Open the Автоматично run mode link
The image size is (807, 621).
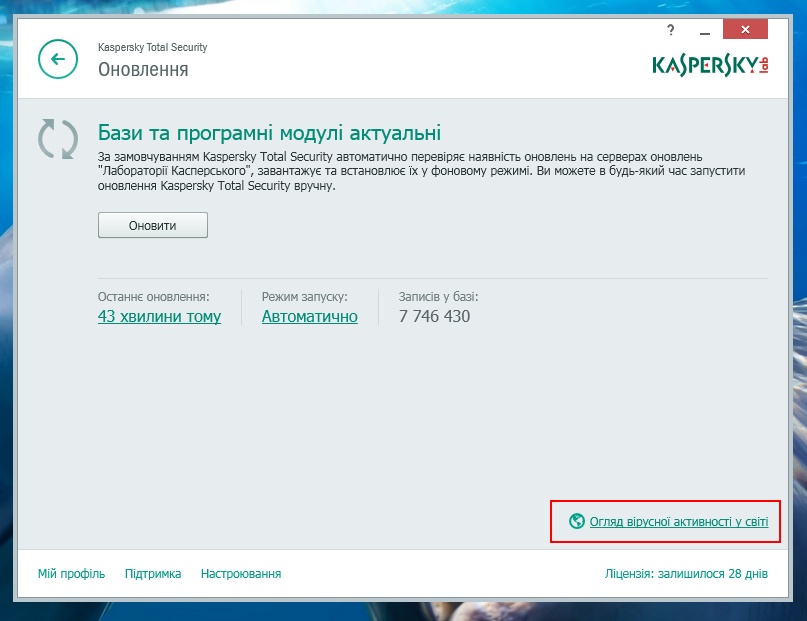[x=310, y=316]
